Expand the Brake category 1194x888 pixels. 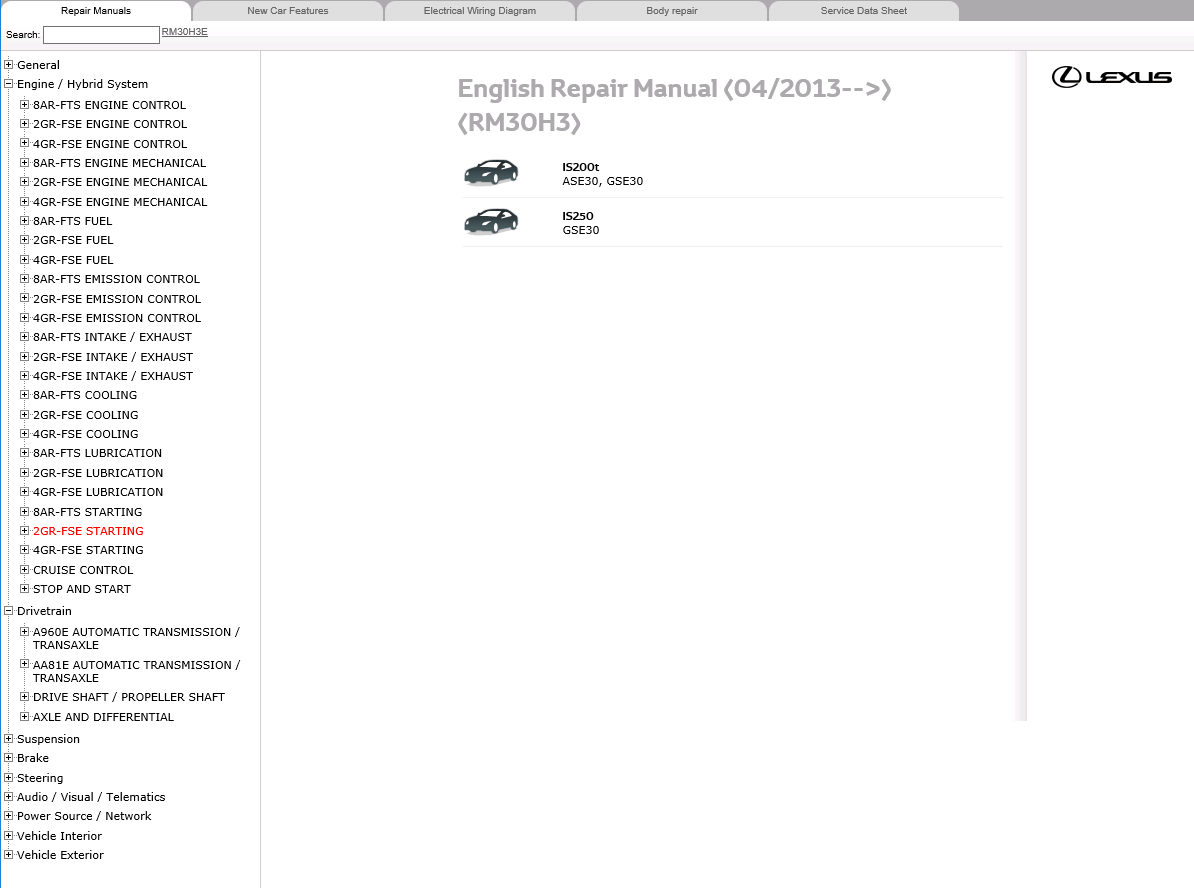(9, 758)
